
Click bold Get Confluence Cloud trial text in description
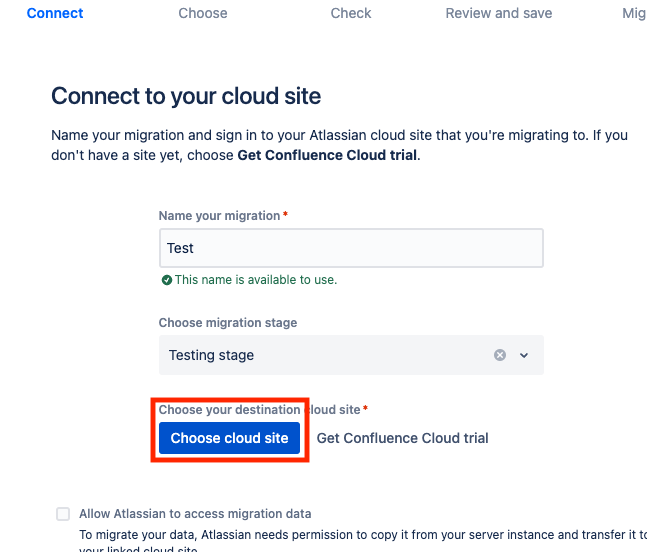click(x=326, y=155)
